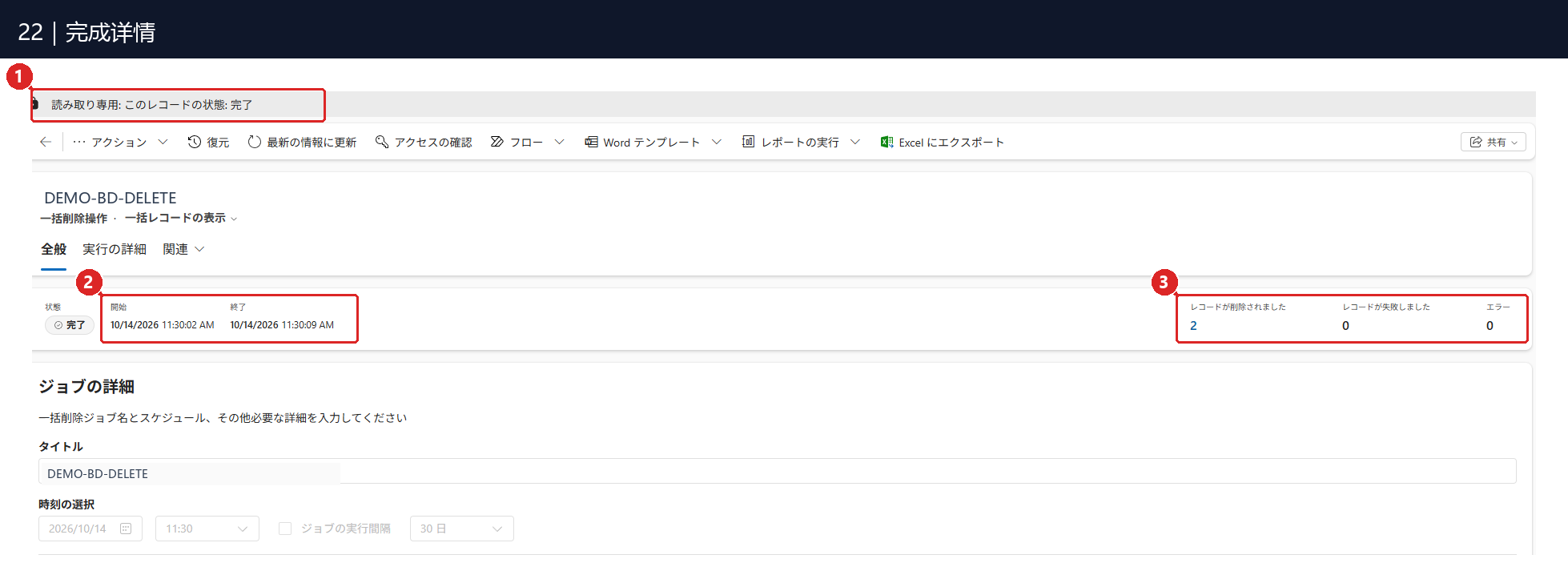Click the Word テンプレート icon
1568x587 pixels.
pyautogui.click(x=591, y=142)
